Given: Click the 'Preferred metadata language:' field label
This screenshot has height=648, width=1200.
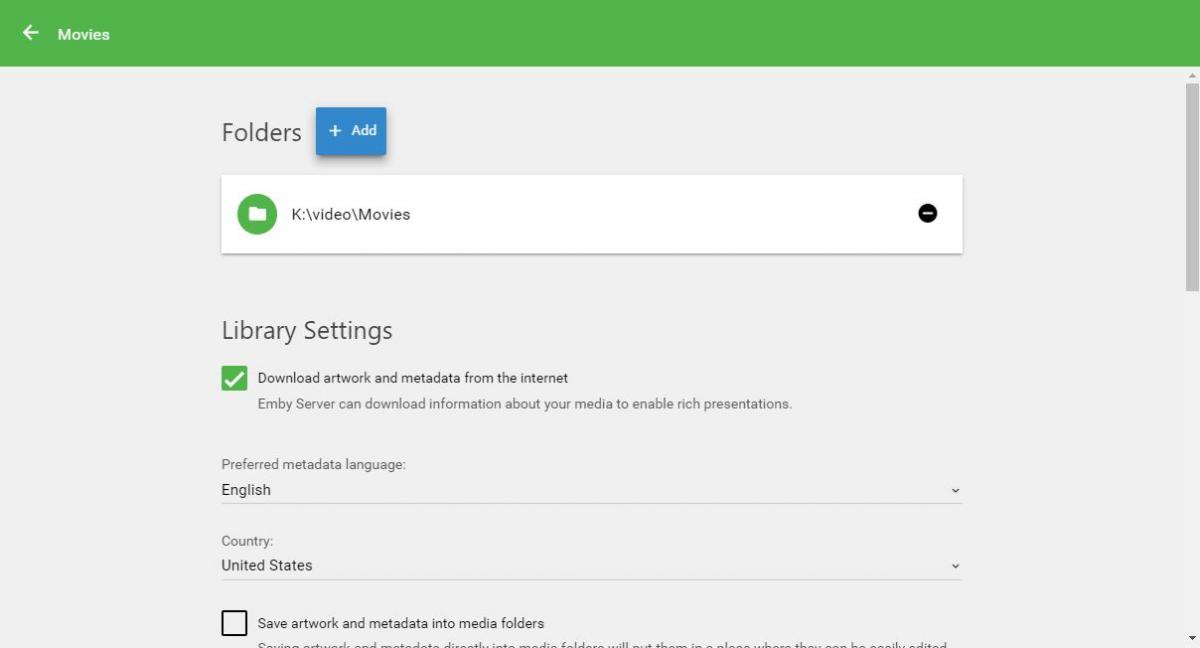Looking at the screenshot, I should pos(313,464).
